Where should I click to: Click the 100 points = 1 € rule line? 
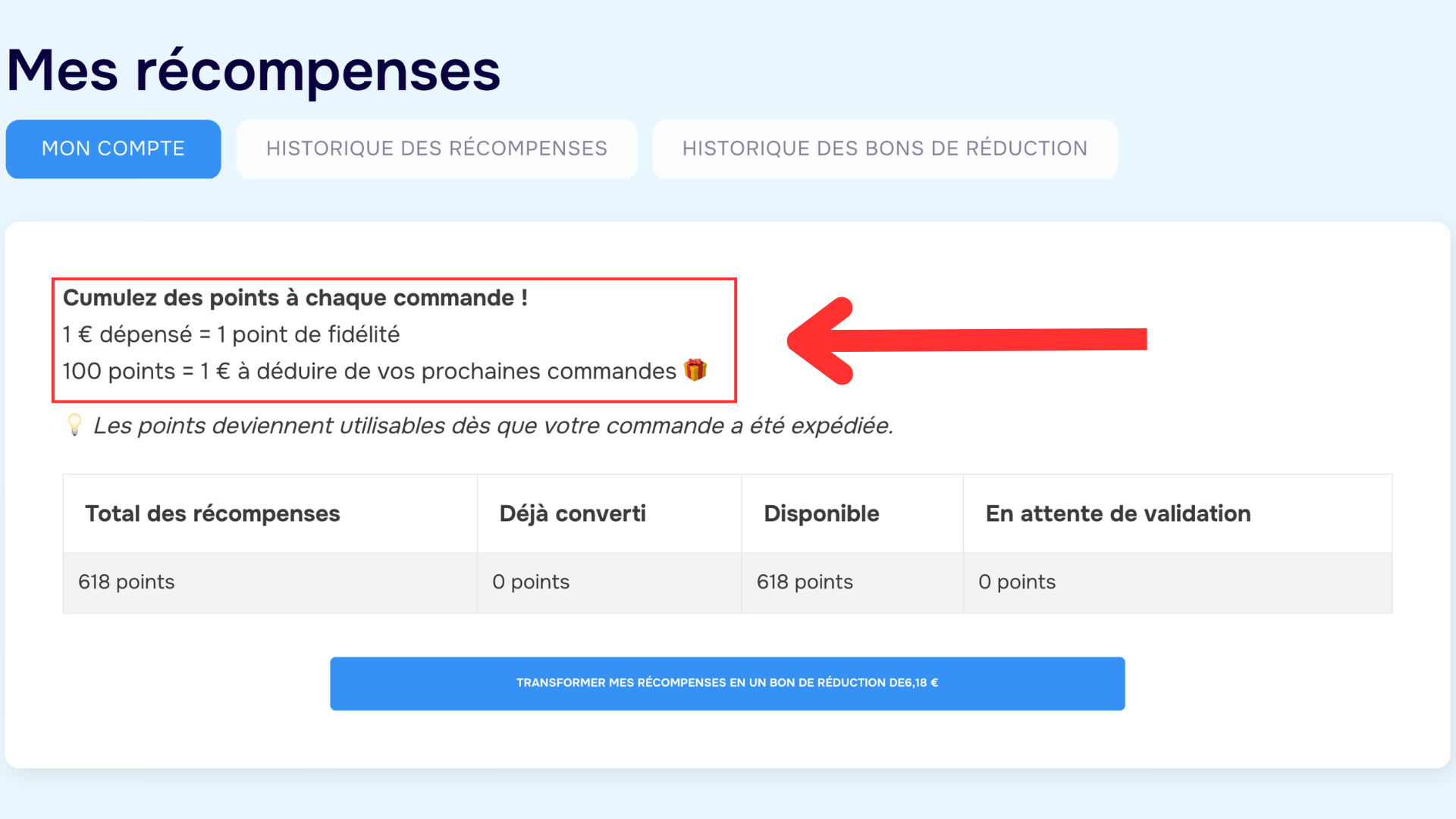[x=369, y=371]
